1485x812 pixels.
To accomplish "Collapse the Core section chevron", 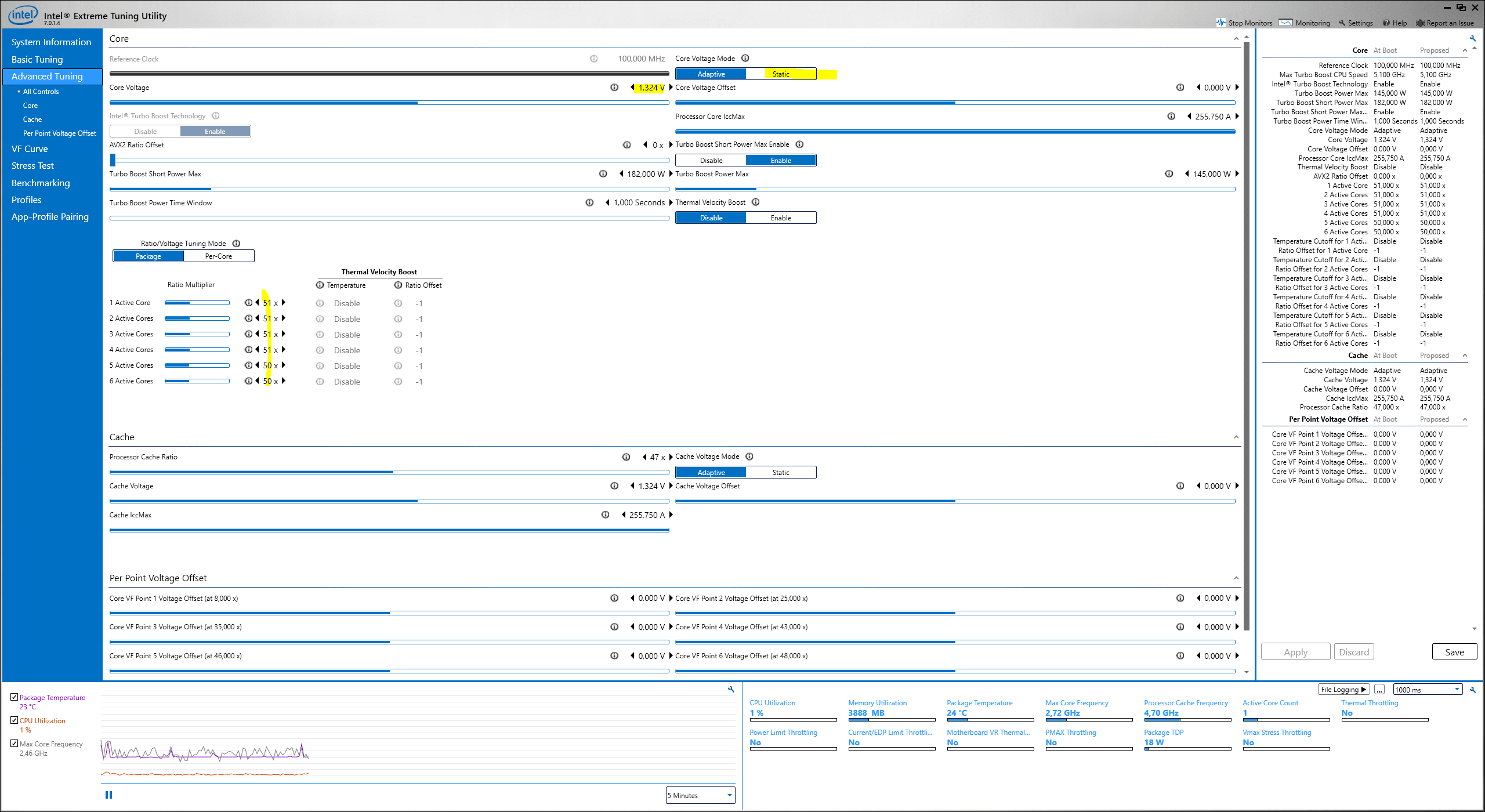I will (1236, 39).
